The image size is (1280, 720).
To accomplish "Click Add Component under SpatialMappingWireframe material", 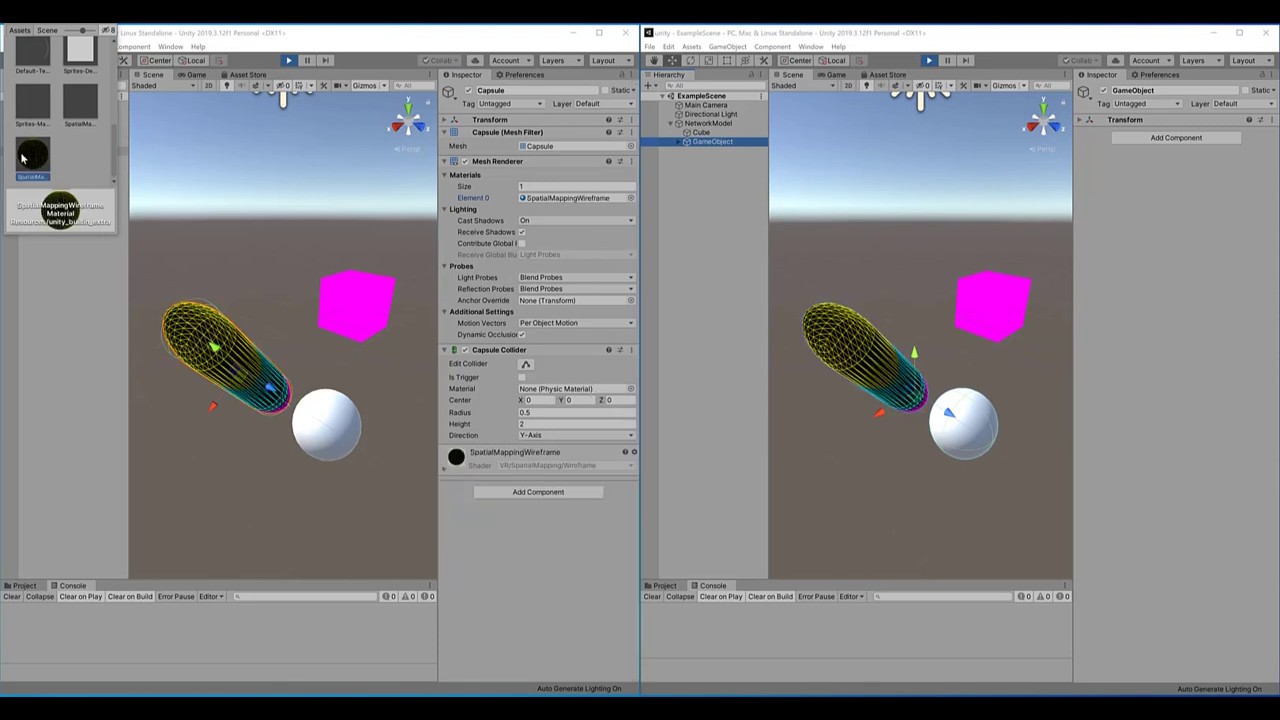I will [538, 492].
